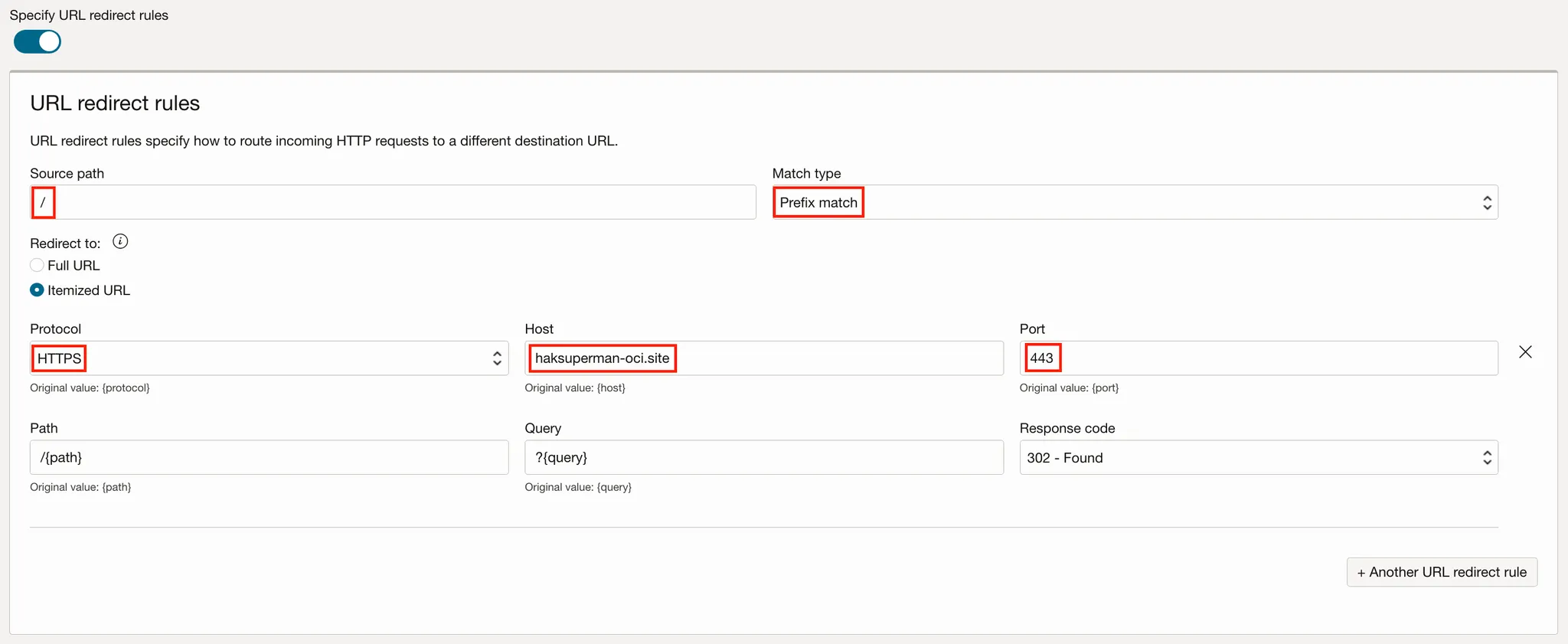Viewport: 1568px width, 644px height.
Task: Click the Source path input field
Action: pyautogui.click(x=393, y=202)
